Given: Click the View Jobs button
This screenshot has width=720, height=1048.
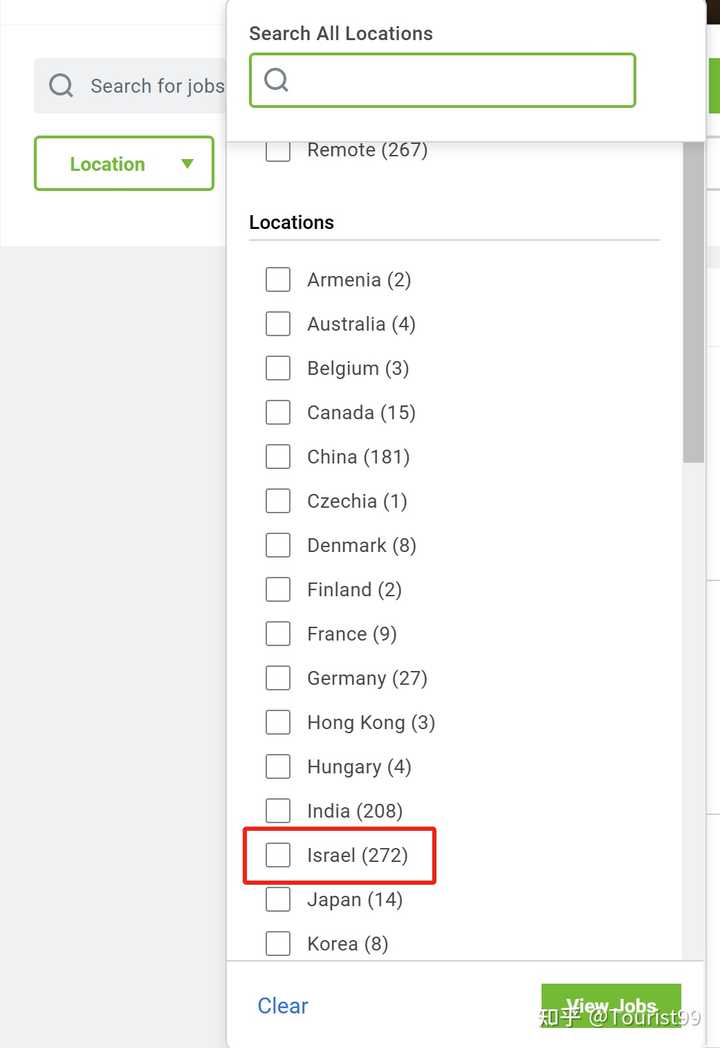Looking at the screenshot, I should pos(611,1005).
